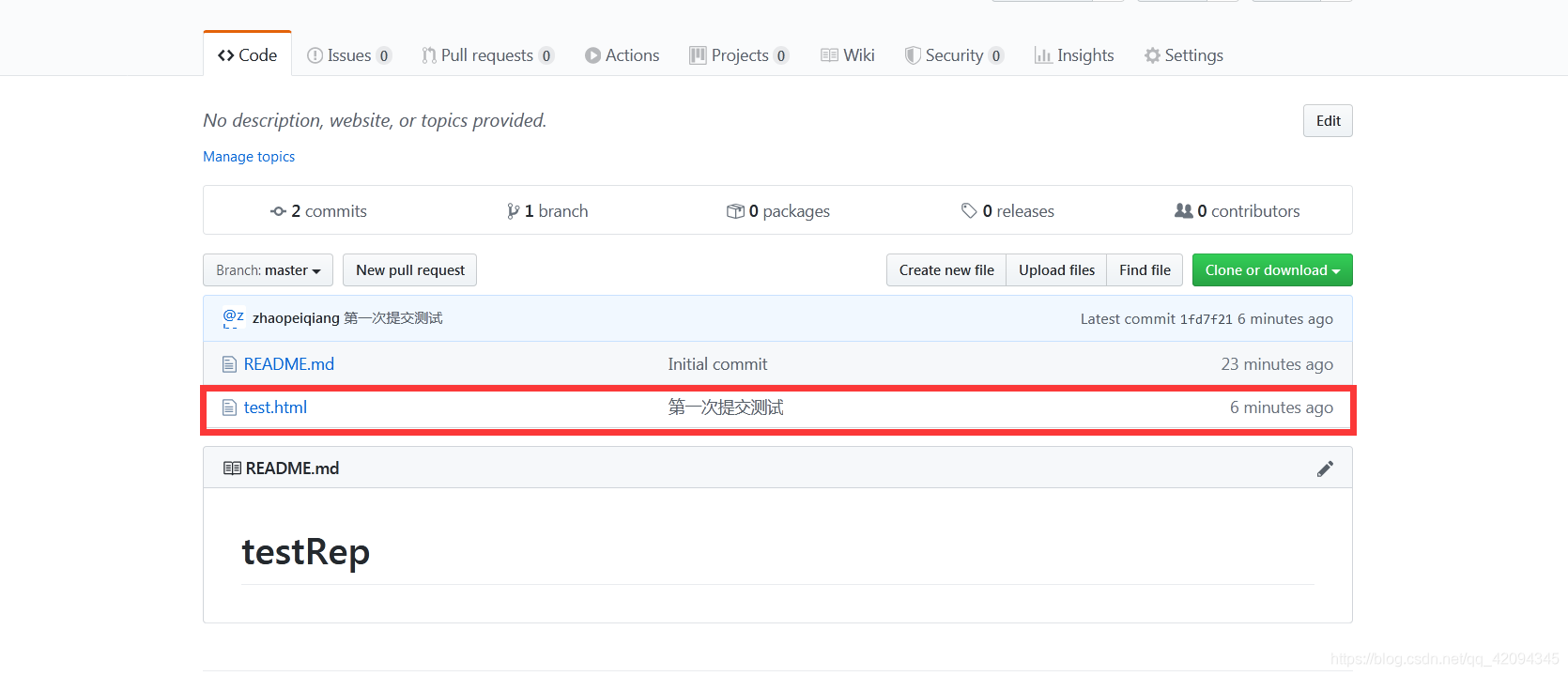Click the book icon beside README.md header
The image size is (1568, 676).
coord(232,469)
